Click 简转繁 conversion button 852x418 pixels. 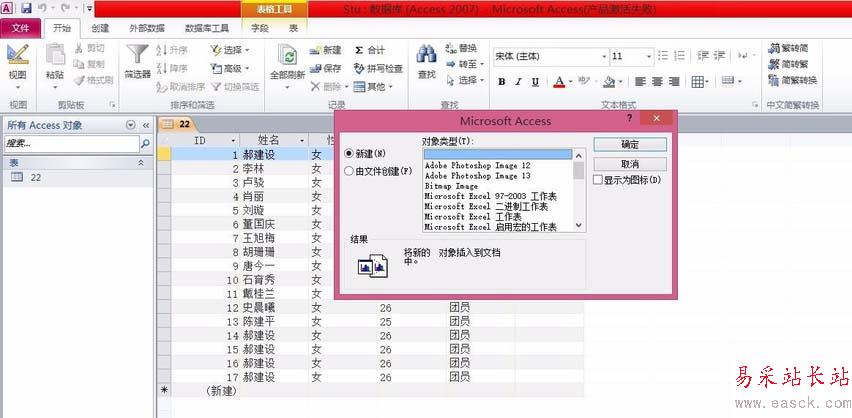click(788, 64)
